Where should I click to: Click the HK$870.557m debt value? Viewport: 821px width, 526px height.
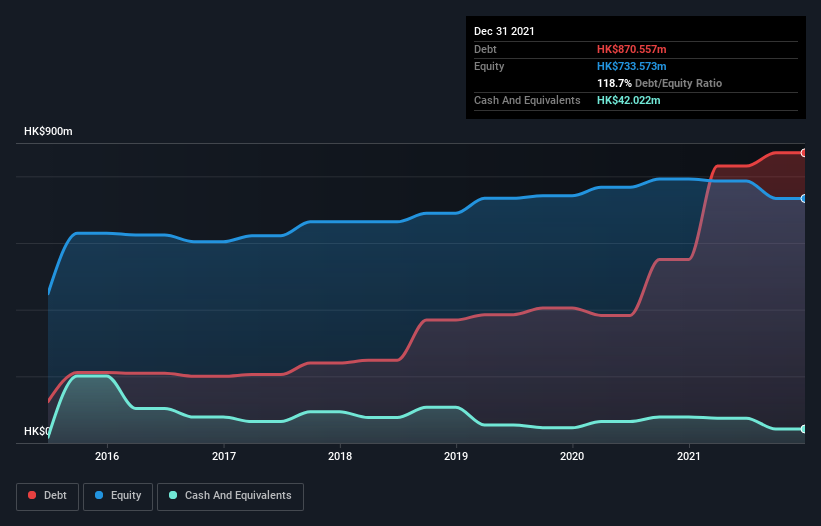tap(631, 49)
